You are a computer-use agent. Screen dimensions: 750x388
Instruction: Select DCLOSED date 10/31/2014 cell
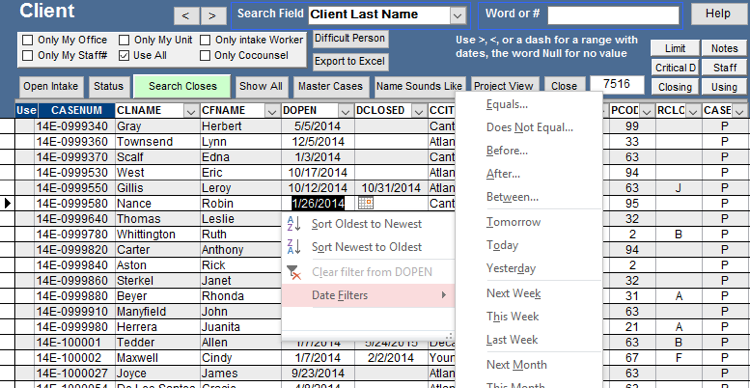pos(391,188)
